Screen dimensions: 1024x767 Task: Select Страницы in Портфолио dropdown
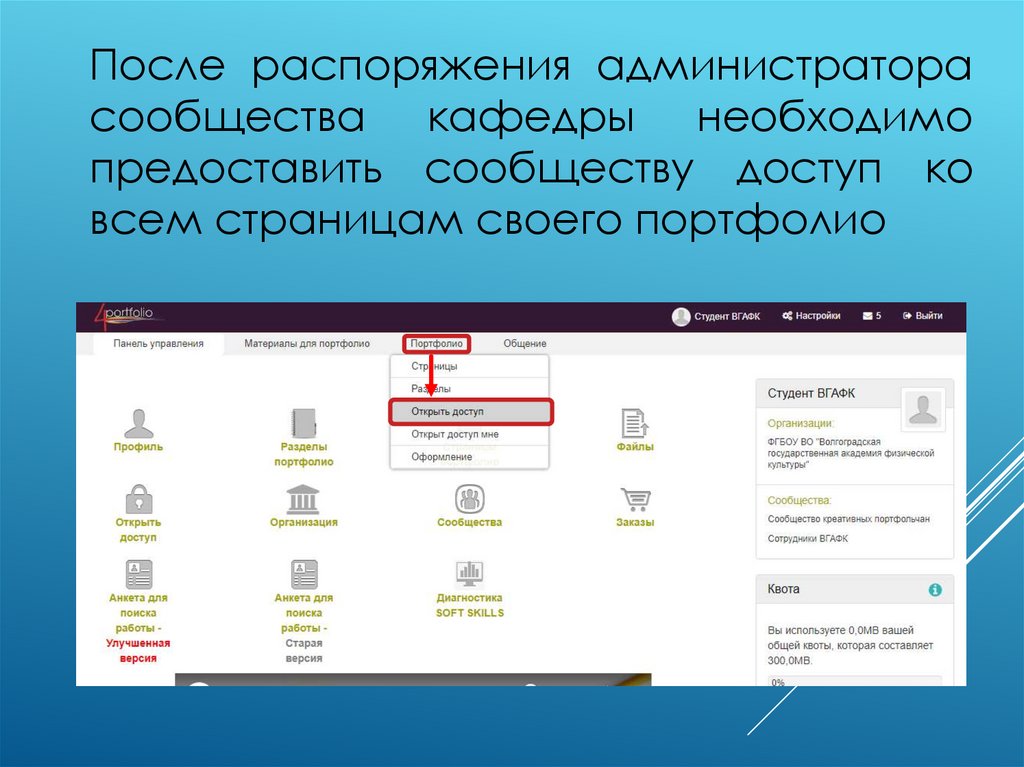469,367
